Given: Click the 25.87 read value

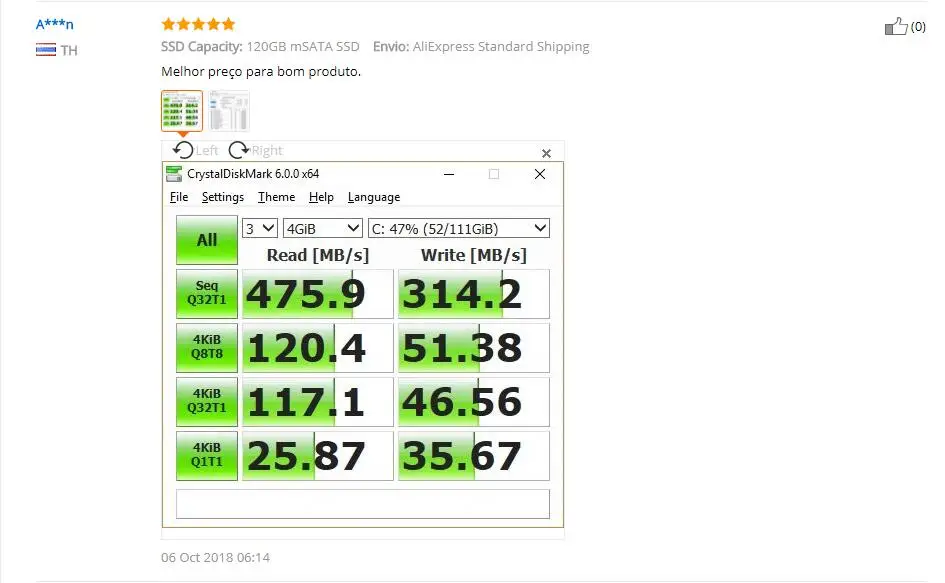Looking at the screenshot, I should pos(318,456).
